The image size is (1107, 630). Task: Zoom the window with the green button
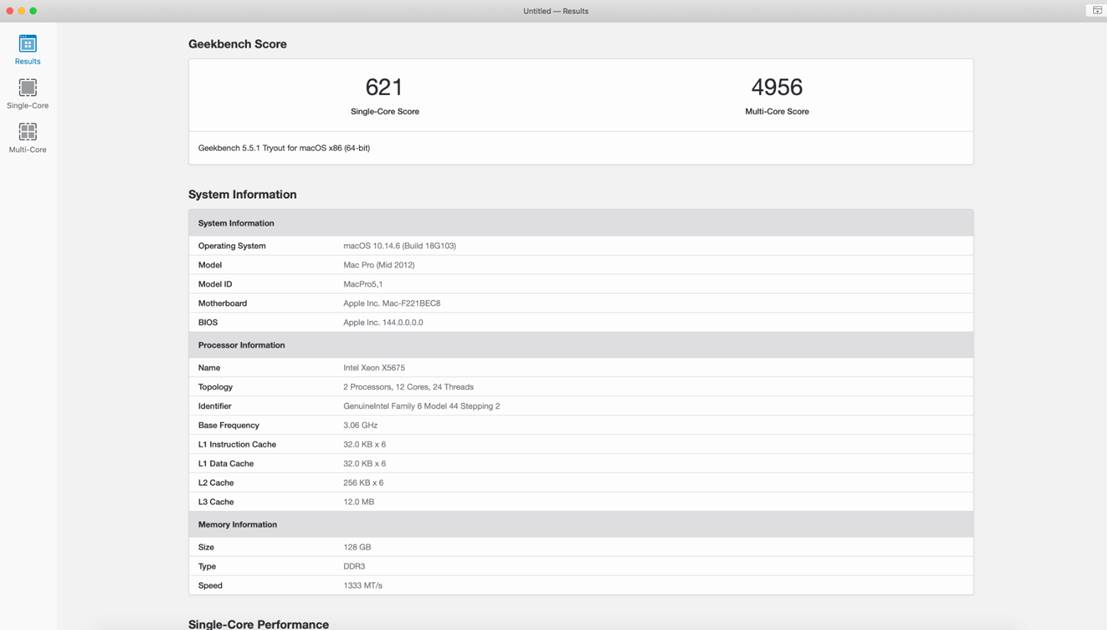[33, 11]
